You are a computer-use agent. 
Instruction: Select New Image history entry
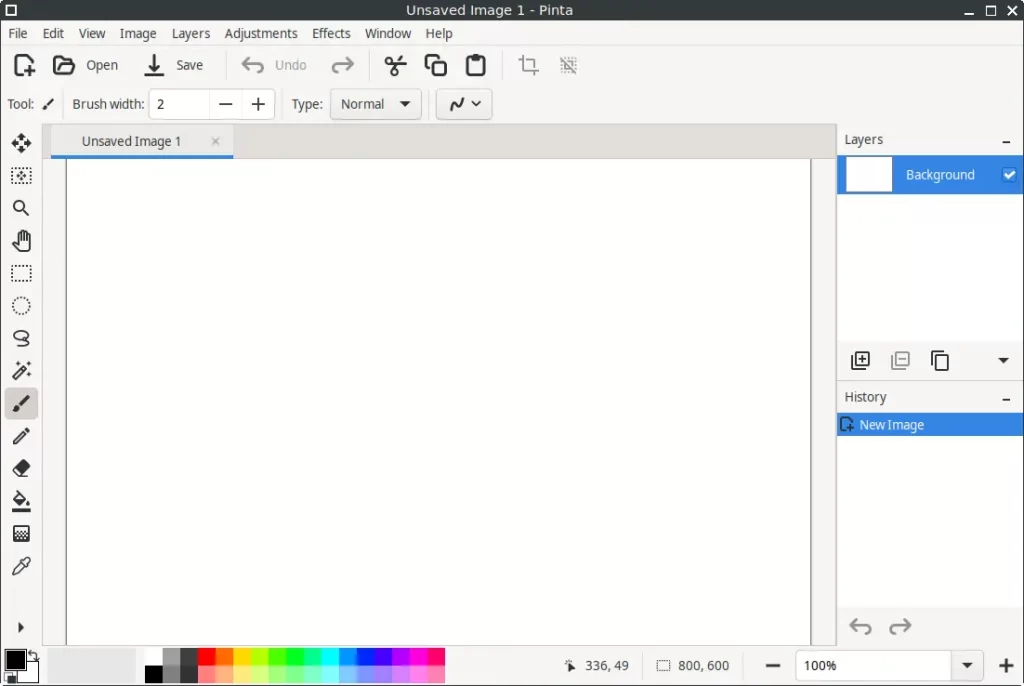(930, 425)
